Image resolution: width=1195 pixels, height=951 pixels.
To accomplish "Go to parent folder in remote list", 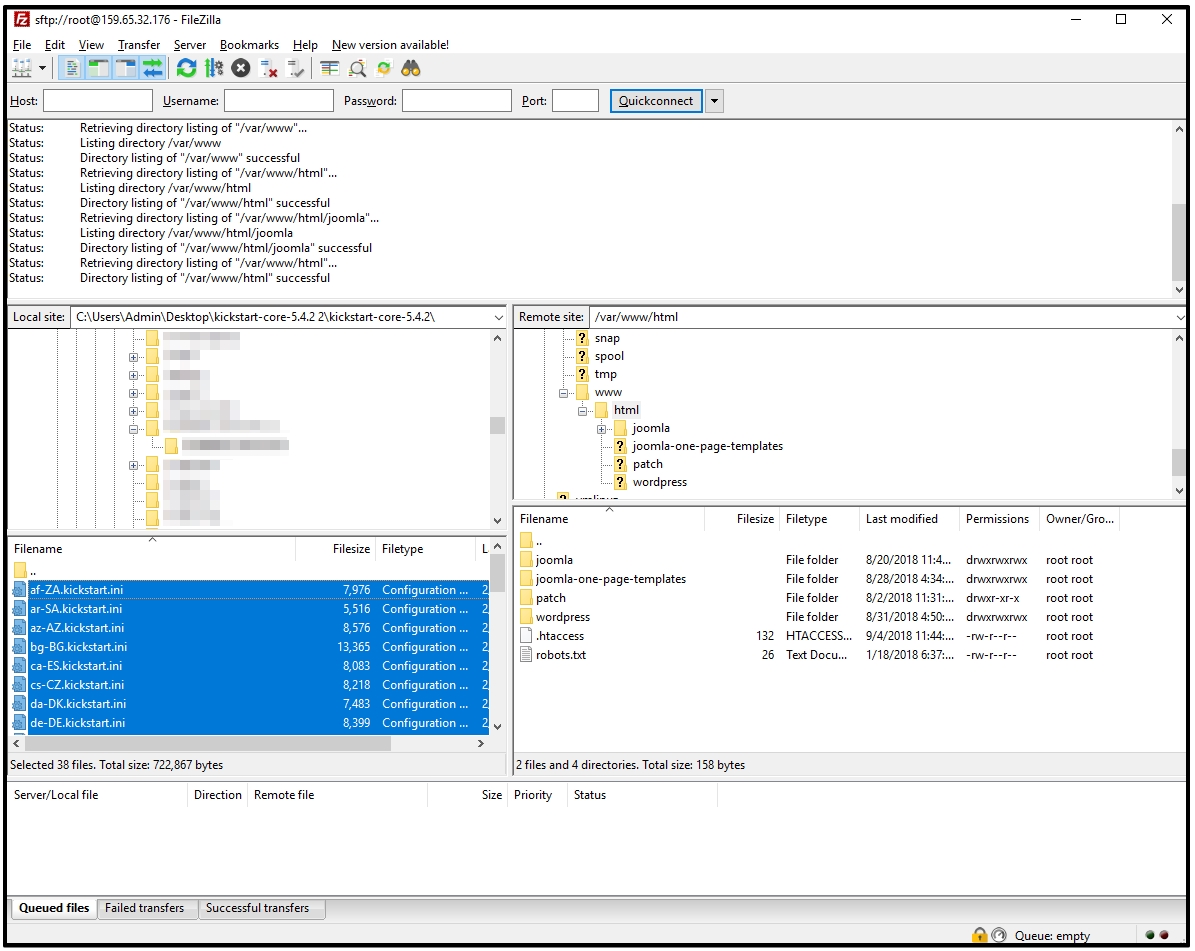I will point(530,541).
